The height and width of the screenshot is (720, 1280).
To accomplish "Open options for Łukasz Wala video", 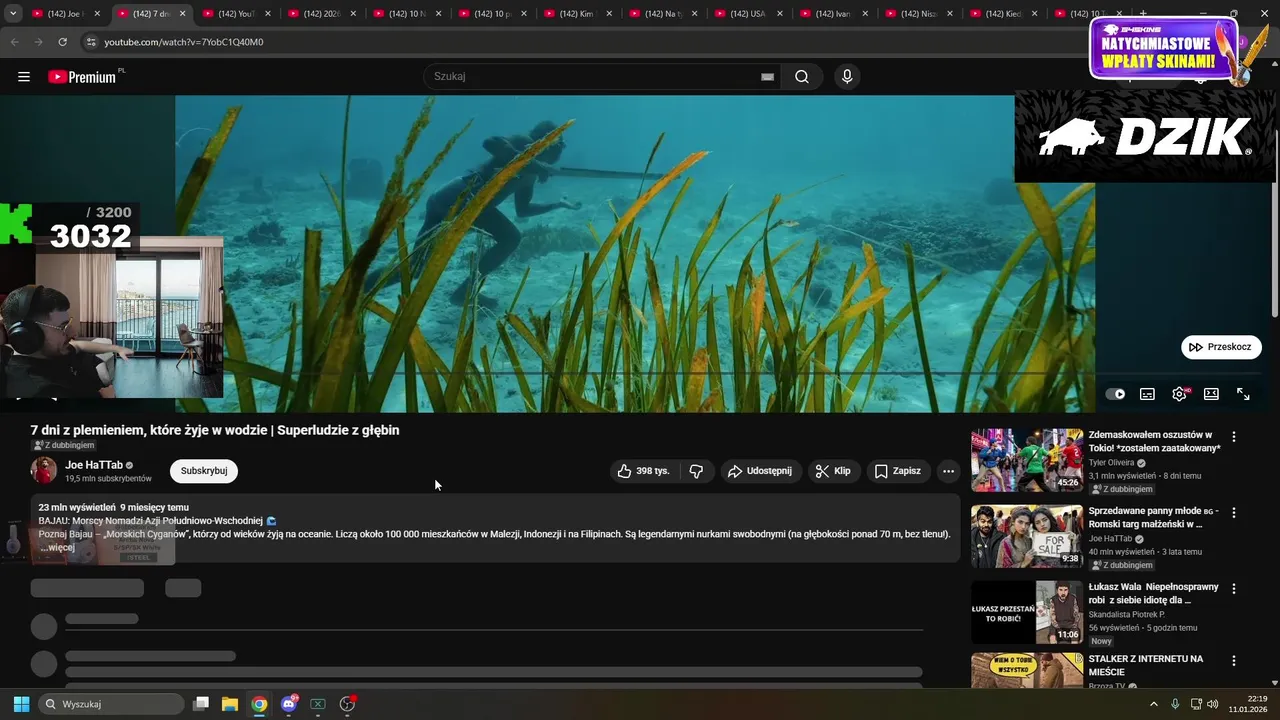I will coord(1233,589).
